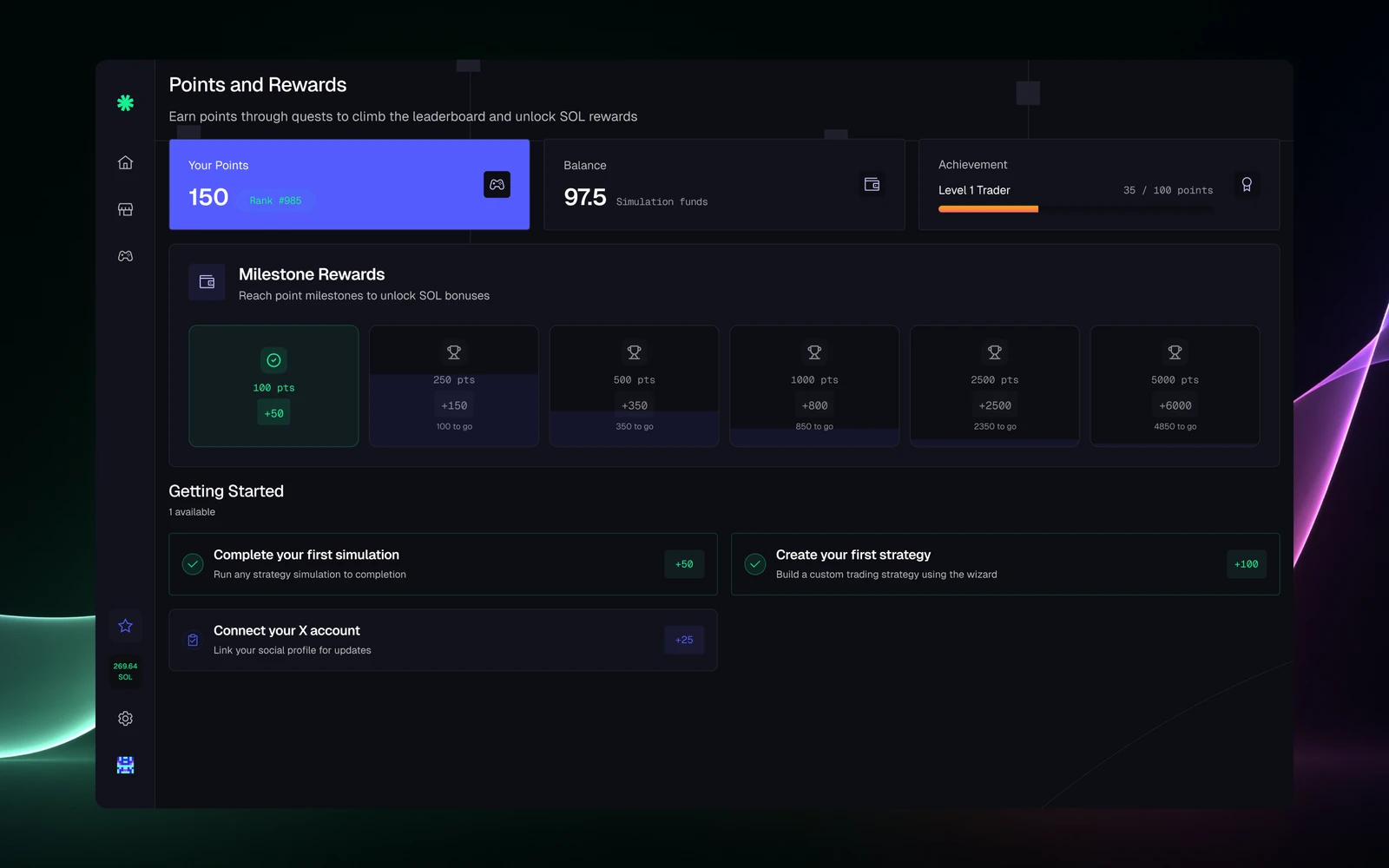Image resolution: width=1389 pixels, height=868 pixels.
Task: Select the 250 pts milestone card
Action: [x=454, y=386]
